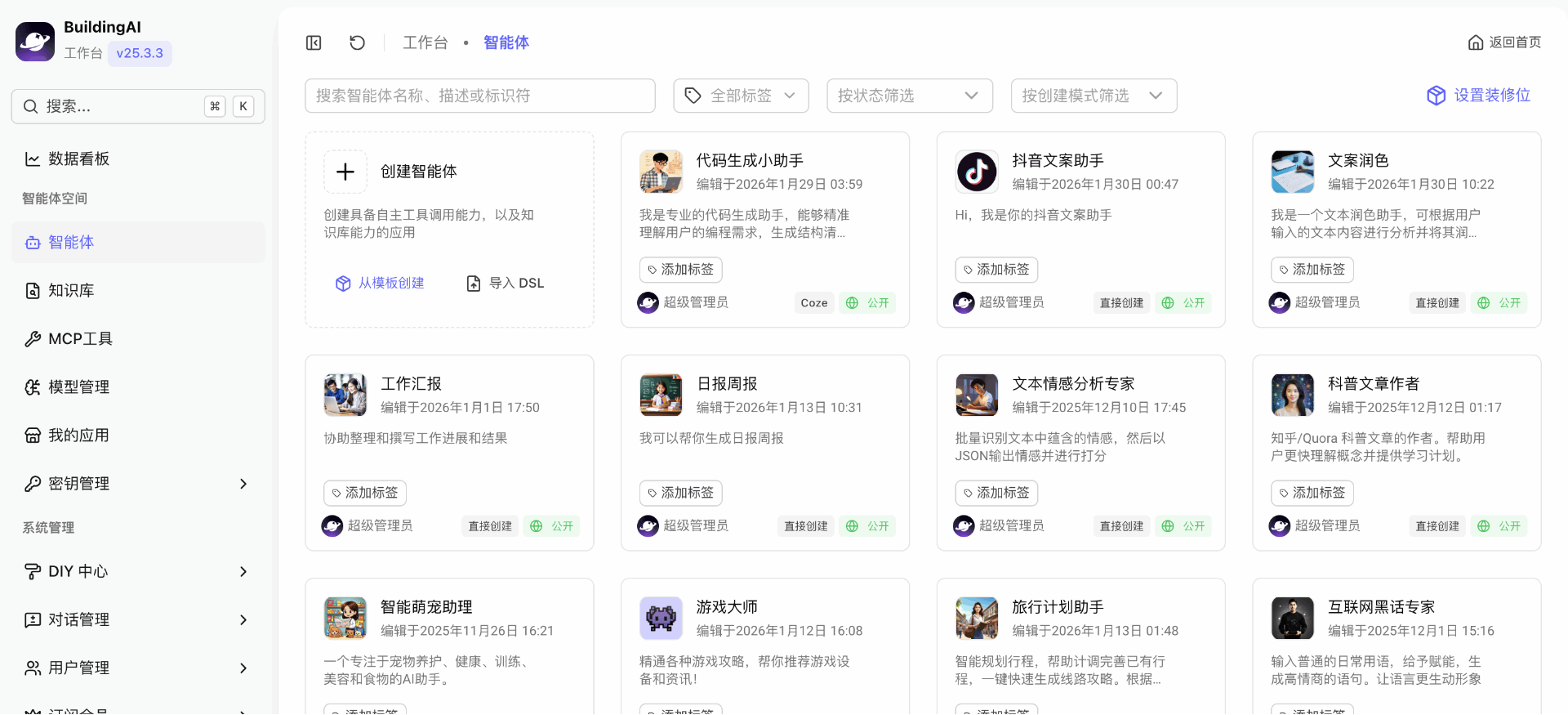Image resolution: width=1568 pixels, height=715 pixels.
Task: Toggle the 公开 status on 文本情感分析专家 card
Action: click(x=1183, y=526)
